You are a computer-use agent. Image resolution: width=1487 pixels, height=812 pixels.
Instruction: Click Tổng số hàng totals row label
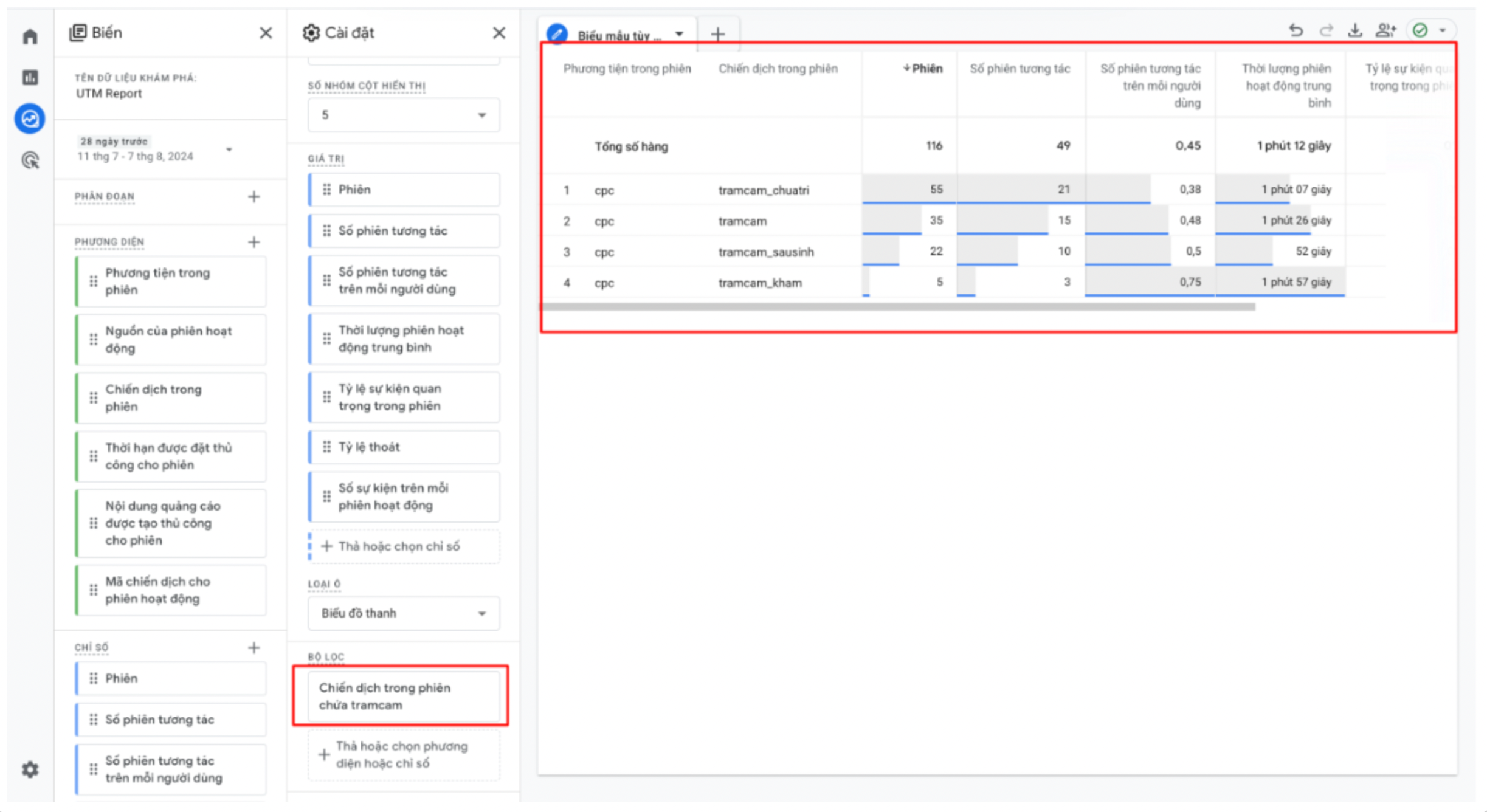[x=631, y=146]
